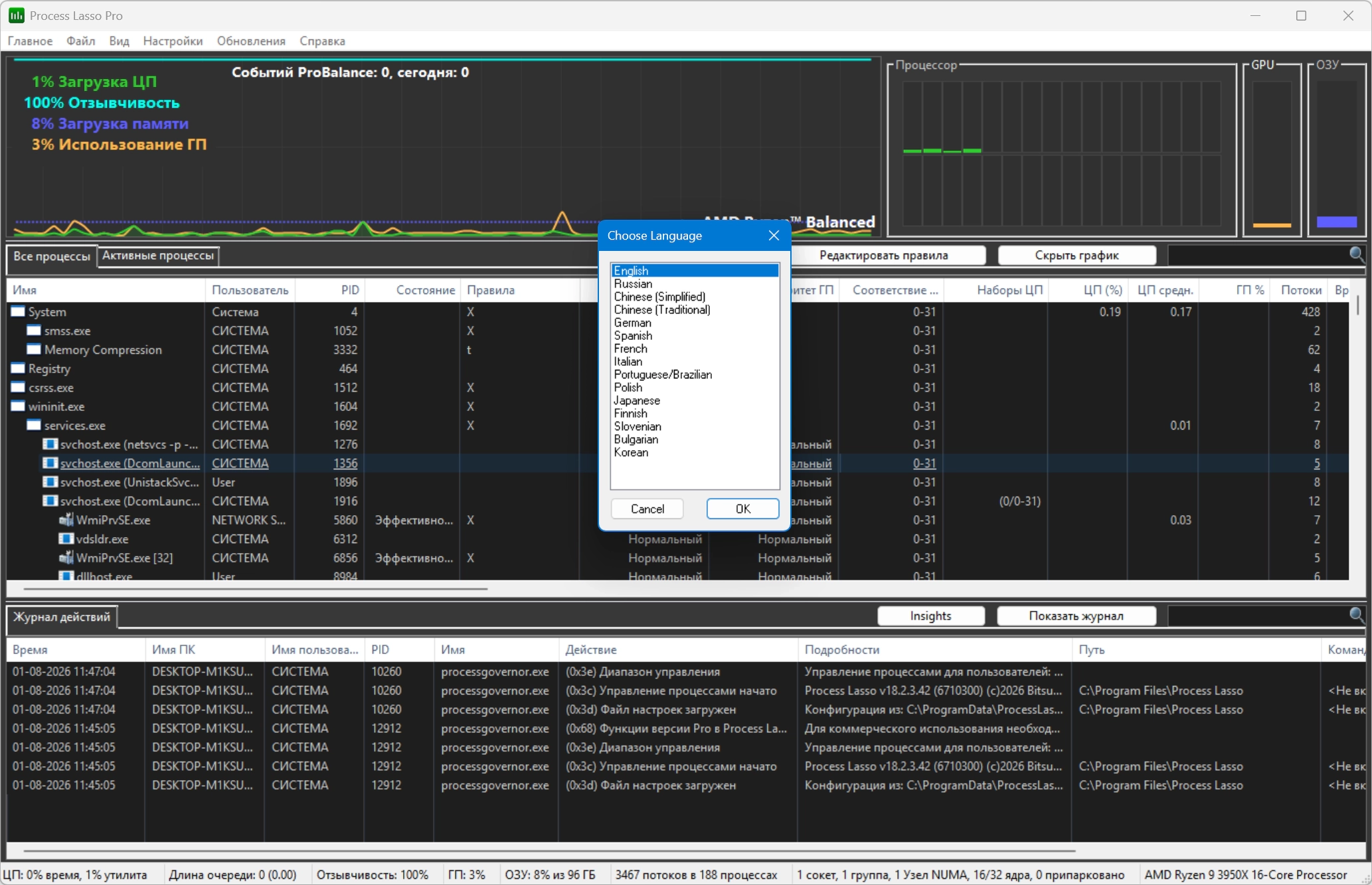
Task: Click the Подробности log column header
Action: pos(934,650)
